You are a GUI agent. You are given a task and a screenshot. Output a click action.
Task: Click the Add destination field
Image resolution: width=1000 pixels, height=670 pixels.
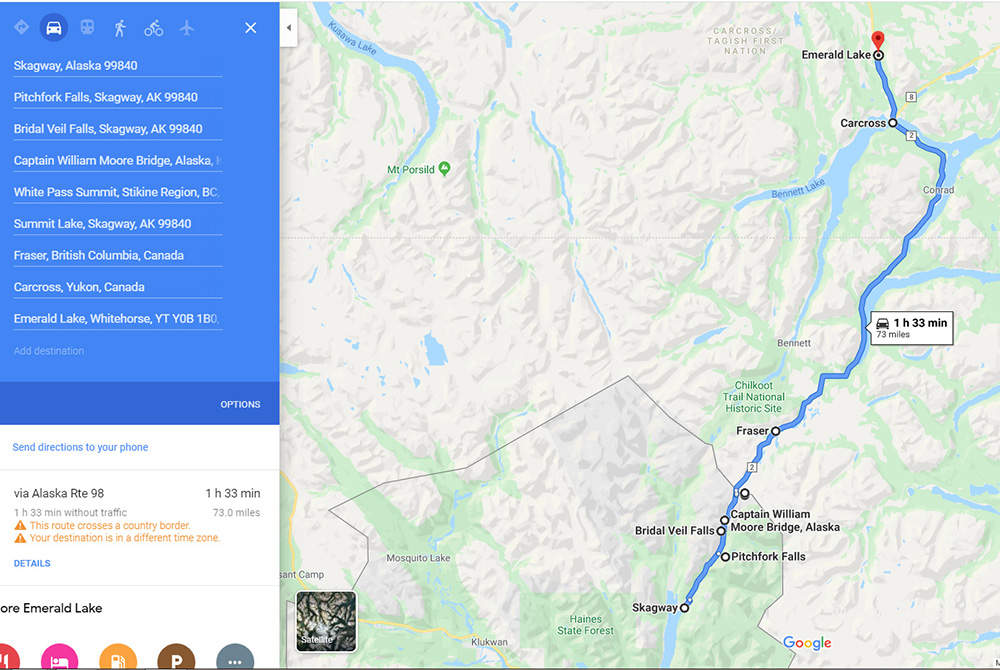118,351
